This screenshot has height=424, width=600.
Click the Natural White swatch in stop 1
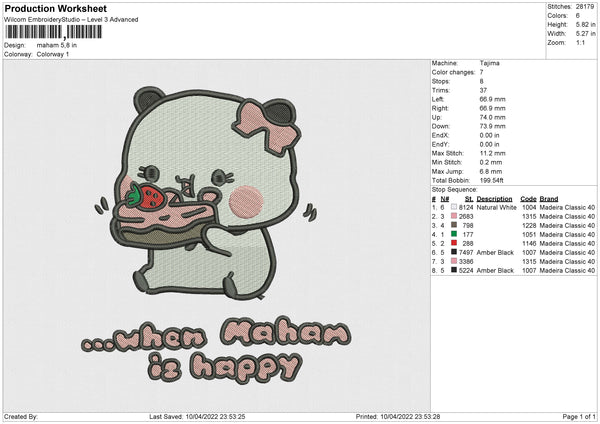pos(455,207)
